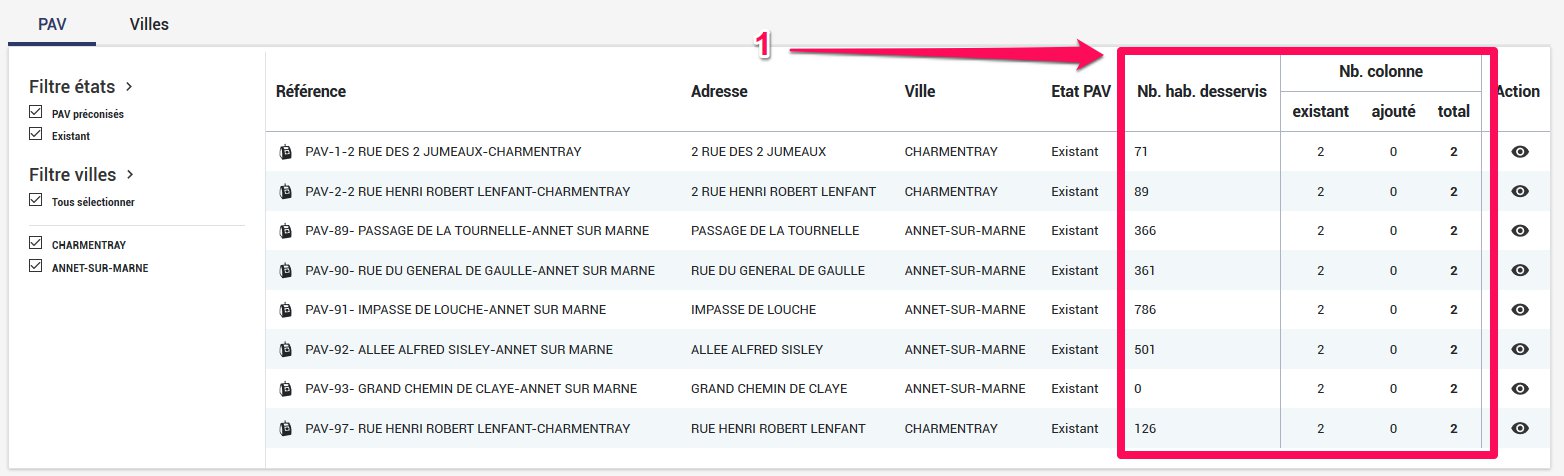Switch to the Villes tab

[149, 24]
